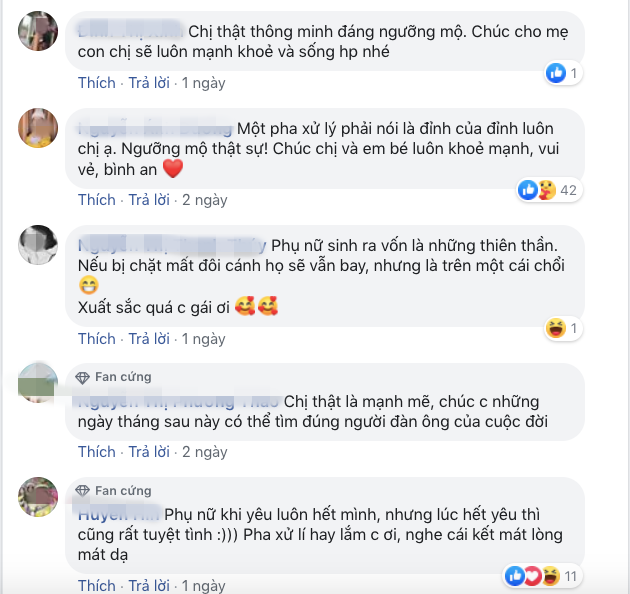Click Thích under the first comment

[x=96, y=83]
